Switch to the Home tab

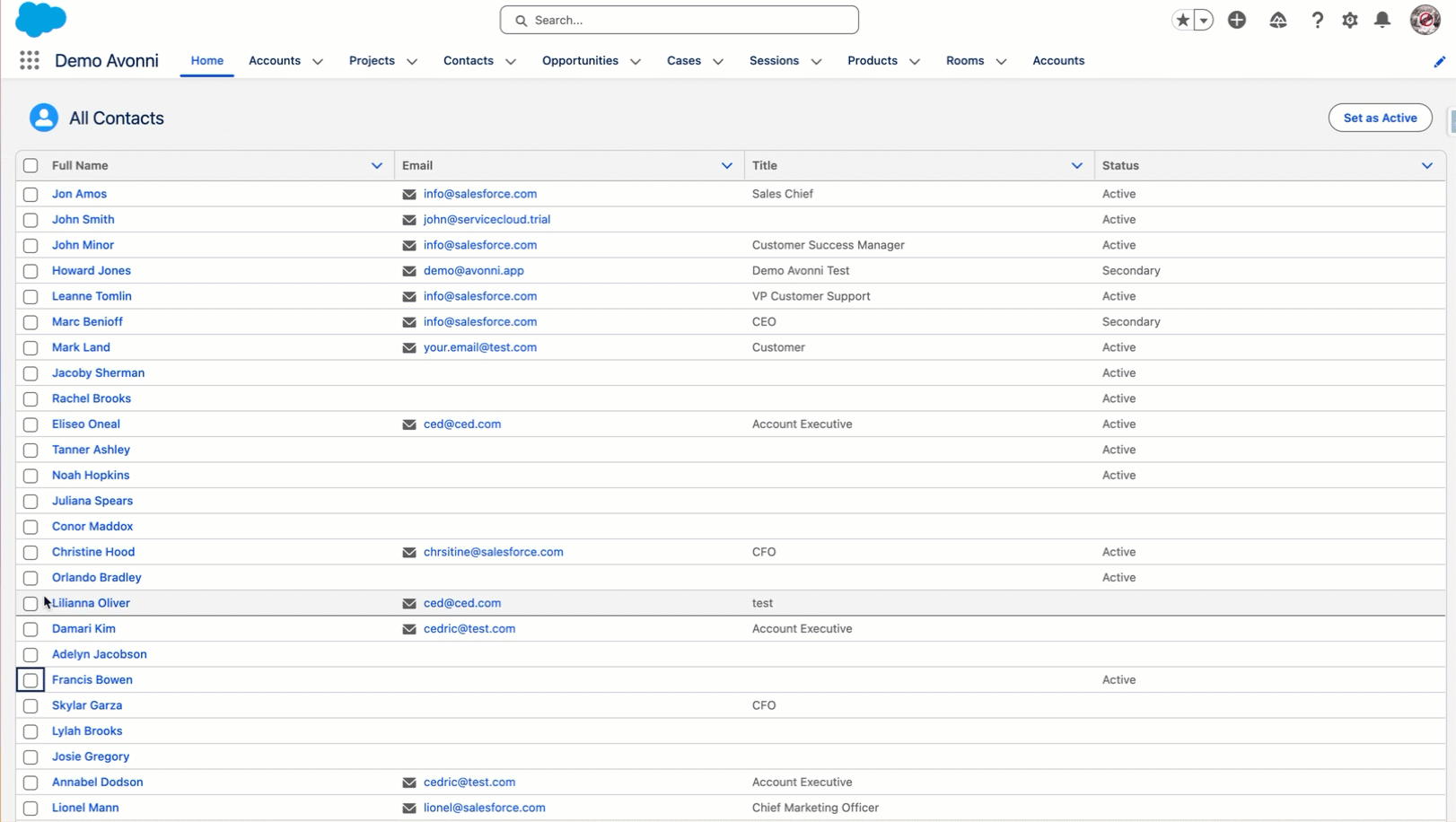[206, 60]
